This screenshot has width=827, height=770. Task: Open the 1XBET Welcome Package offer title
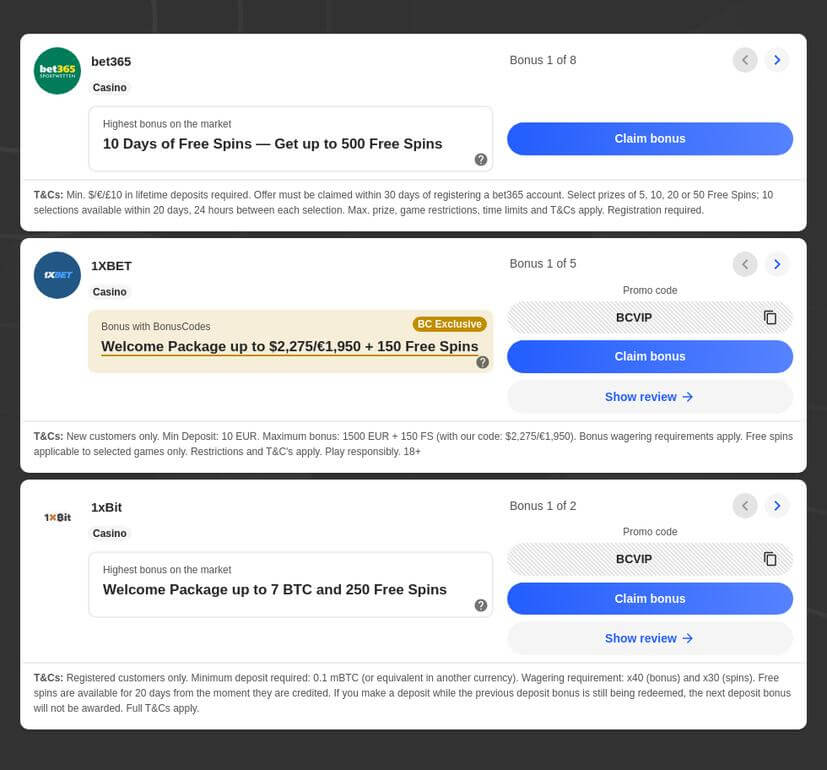pos(289,347)
